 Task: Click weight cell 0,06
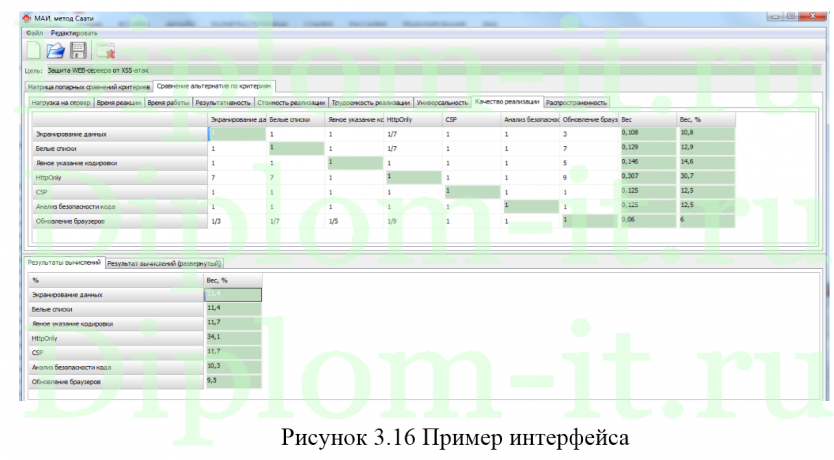(647, 220)
